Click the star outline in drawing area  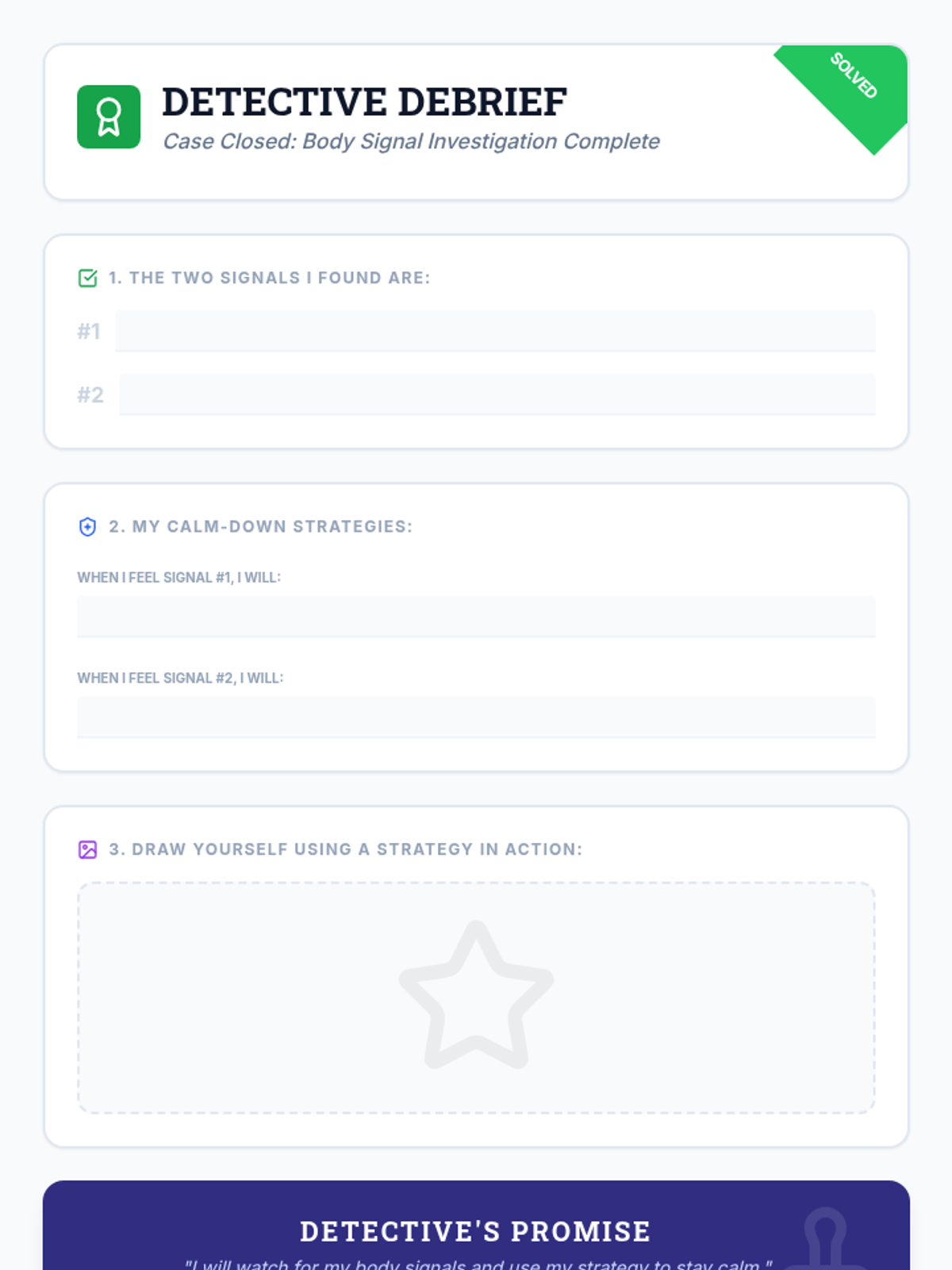(476, 996)
